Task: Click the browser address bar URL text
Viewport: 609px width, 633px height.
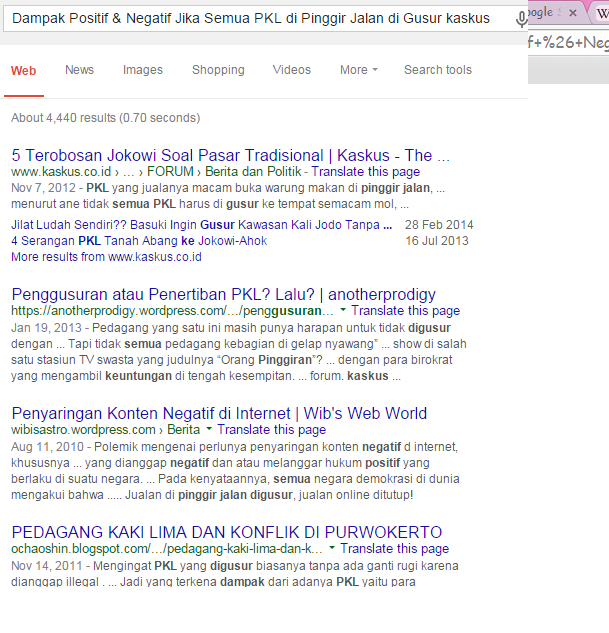Action: coord(568,42)
